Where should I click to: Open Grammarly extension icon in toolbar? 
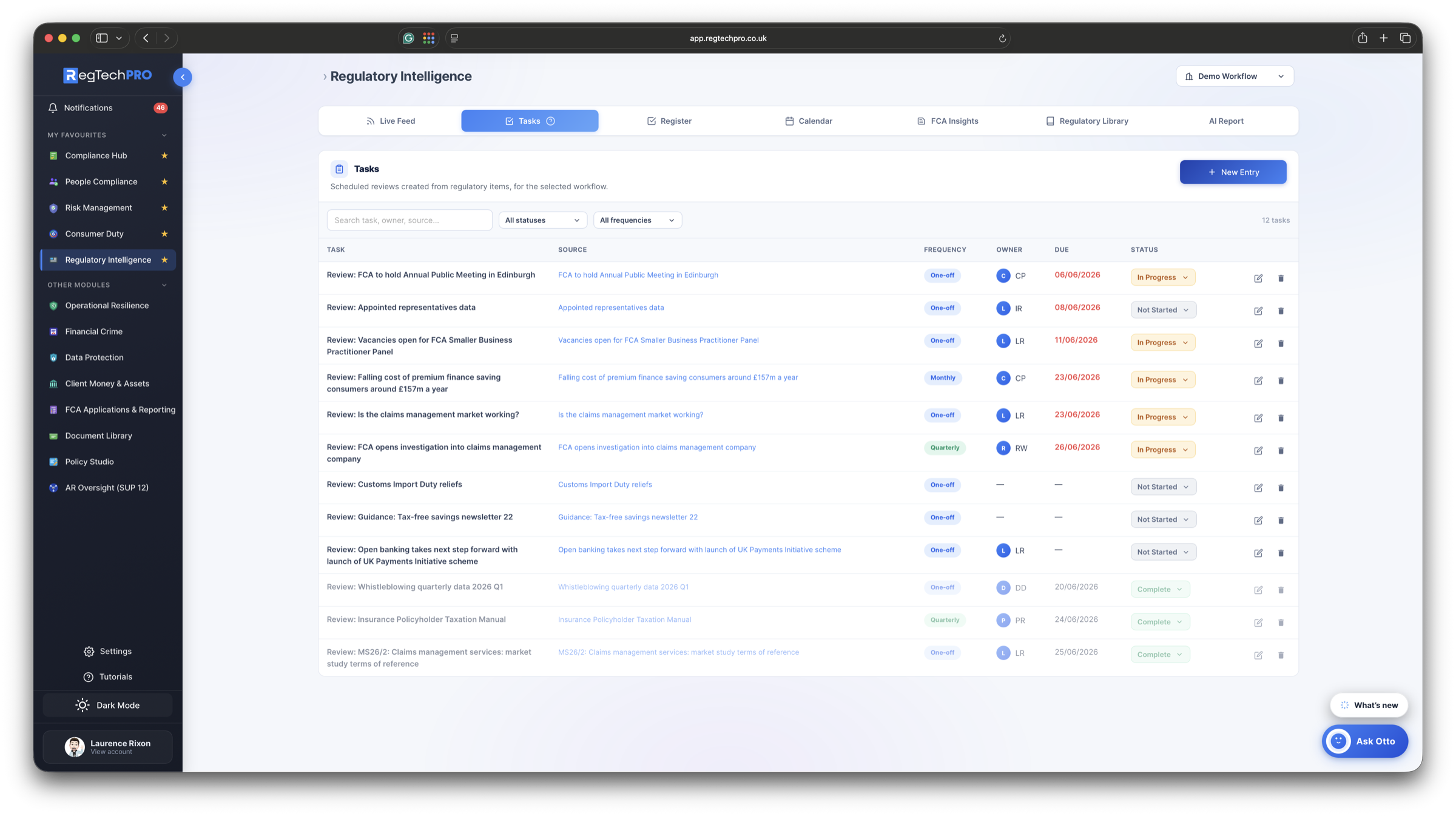408,38
